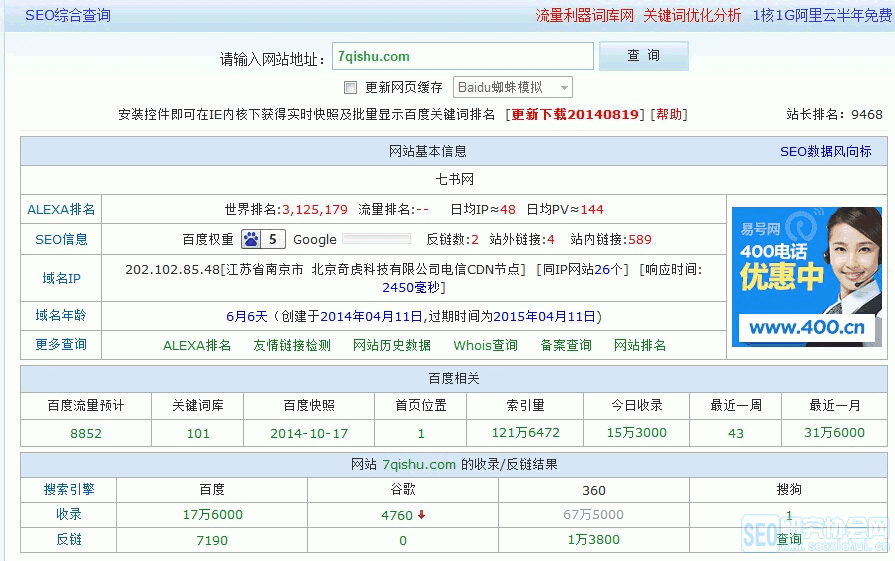Screen dimensions: 895x561
Task: Open the 友情链接检测 link
Action: pos(292,345)
